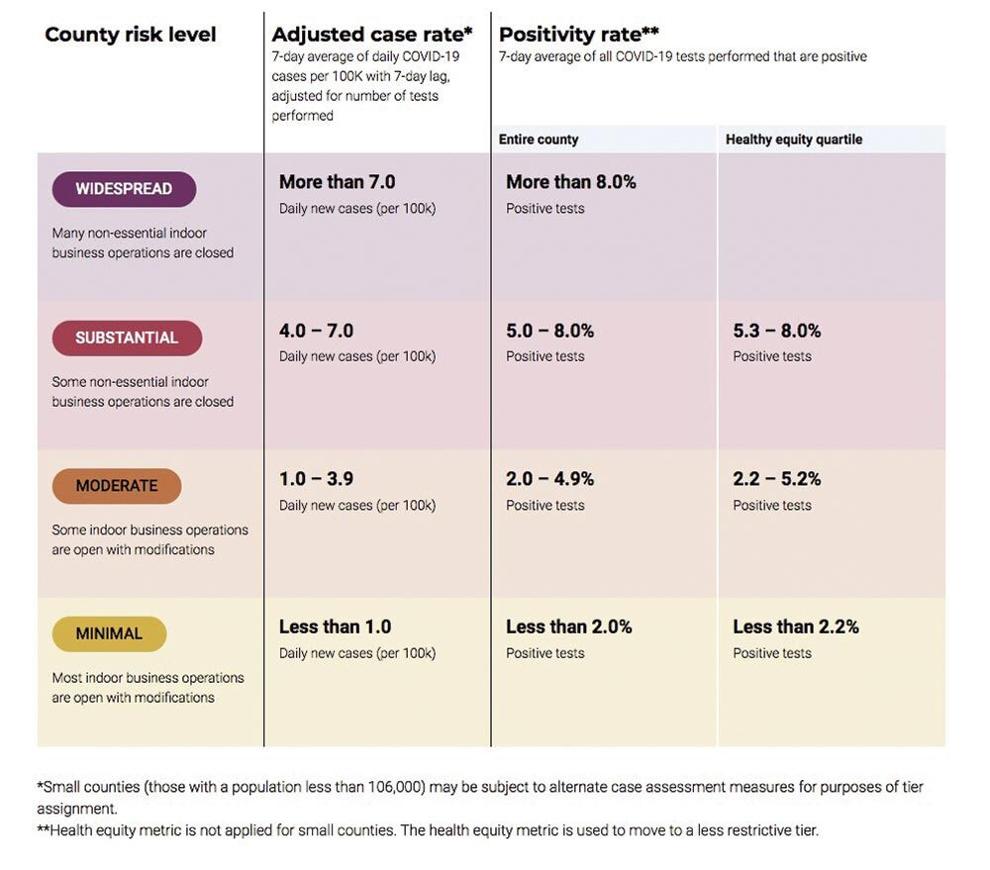This screenshot has width=990, height=870.
Task: Click the small counties footnote text
Action: click(x=480, y=797)
